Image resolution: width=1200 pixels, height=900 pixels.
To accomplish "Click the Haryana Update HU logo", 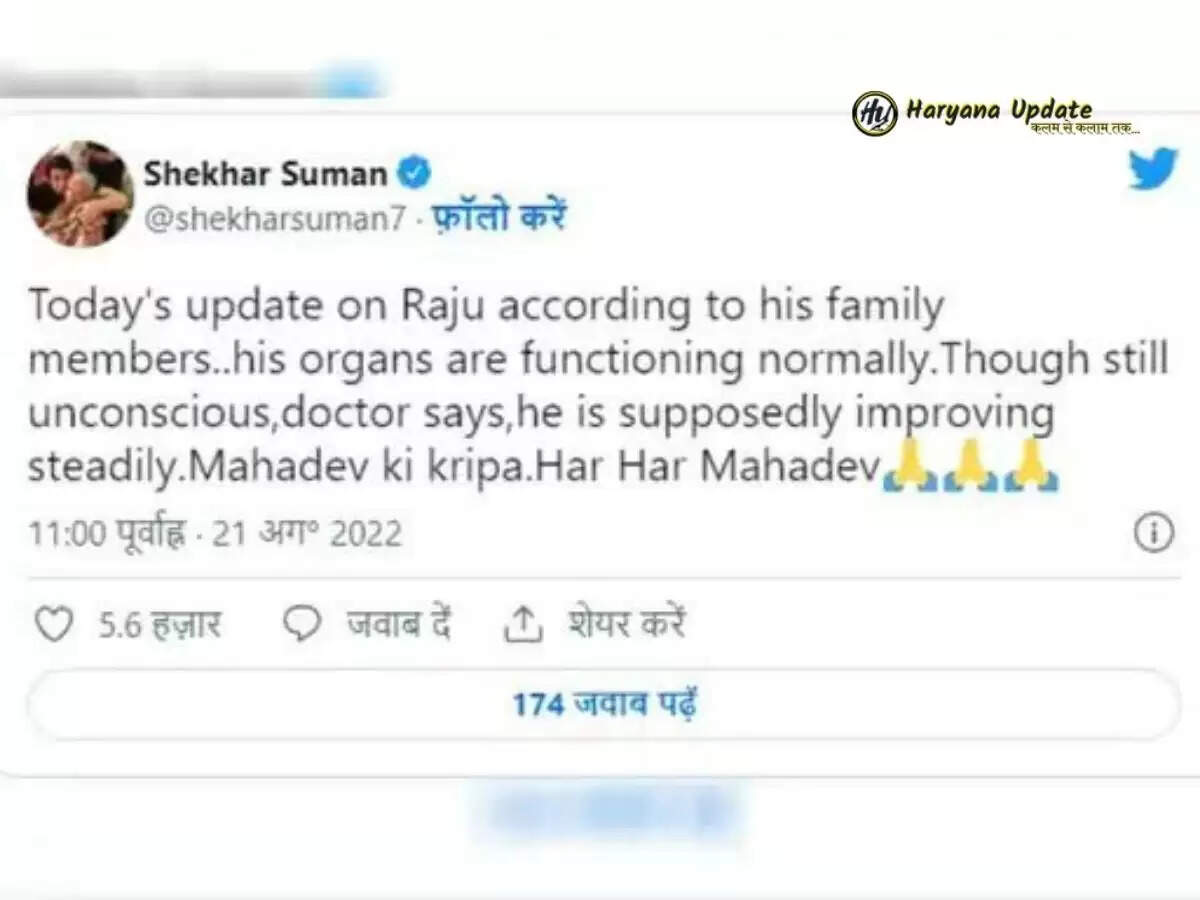I will coord(874,113).
